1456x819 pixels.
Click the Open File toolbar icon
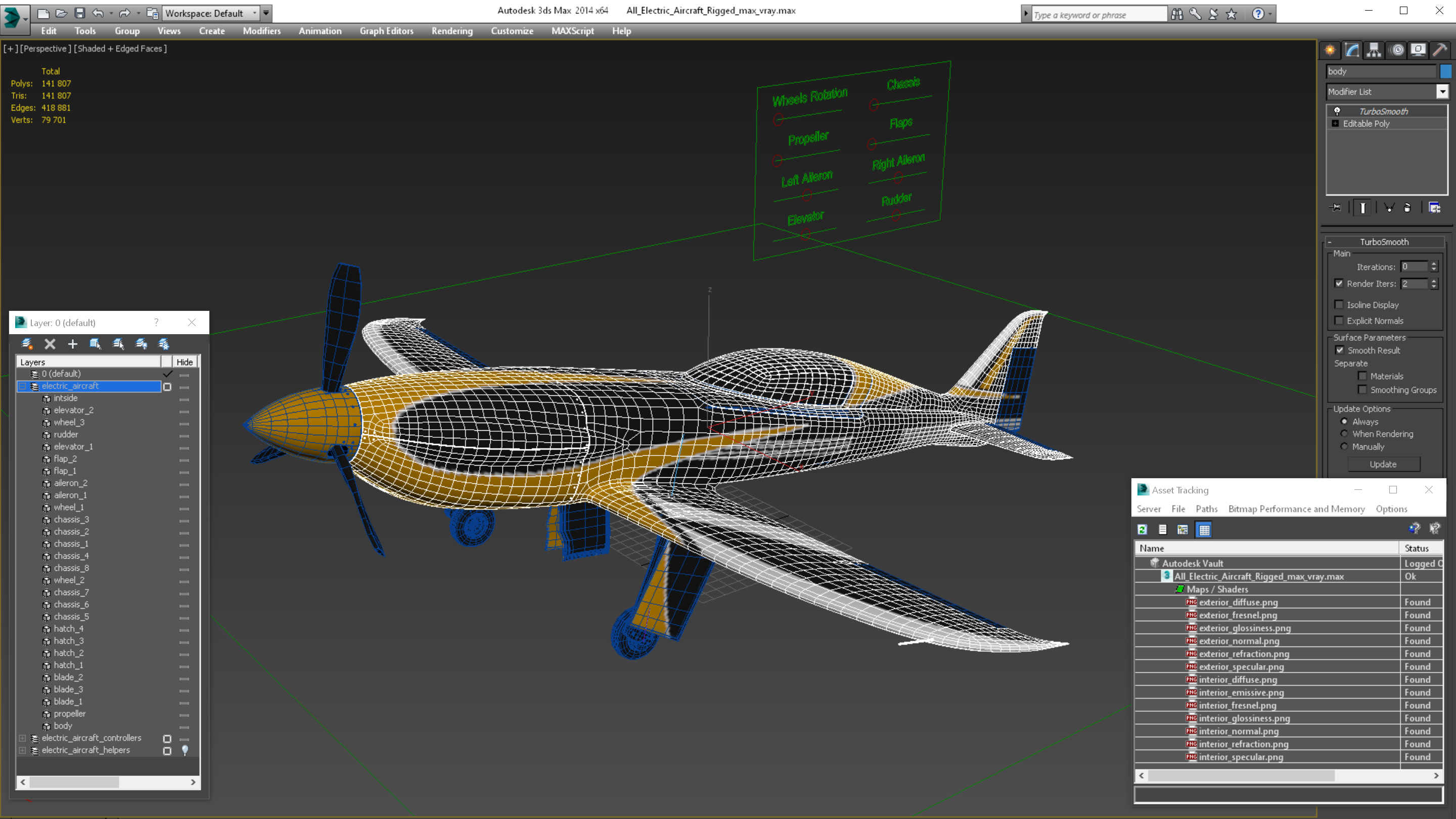(61, 13)
